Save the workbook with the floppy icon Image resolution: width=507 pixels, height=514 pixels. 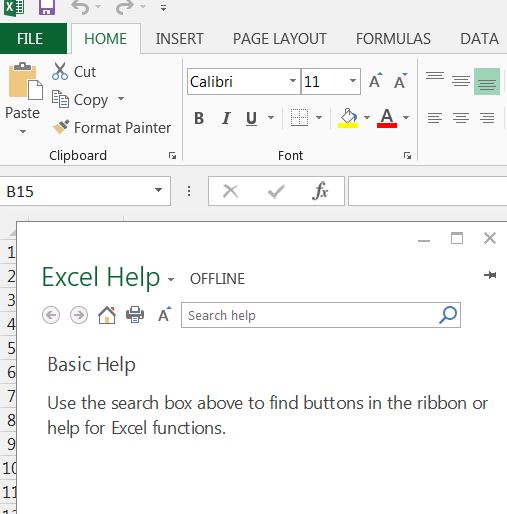(x=47, y=7)
